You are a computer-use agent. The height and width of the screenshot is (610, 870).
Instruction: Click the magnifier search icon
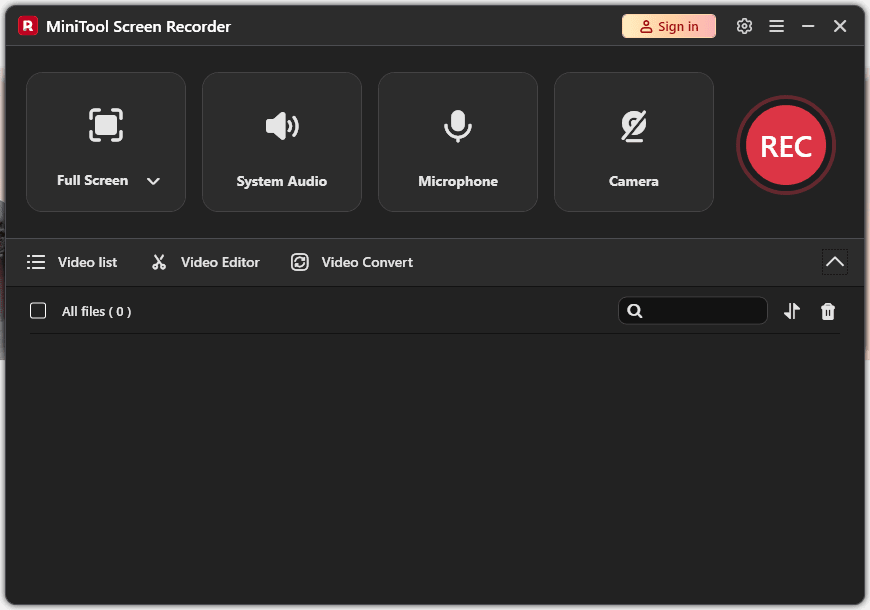(x=635, y=311)
